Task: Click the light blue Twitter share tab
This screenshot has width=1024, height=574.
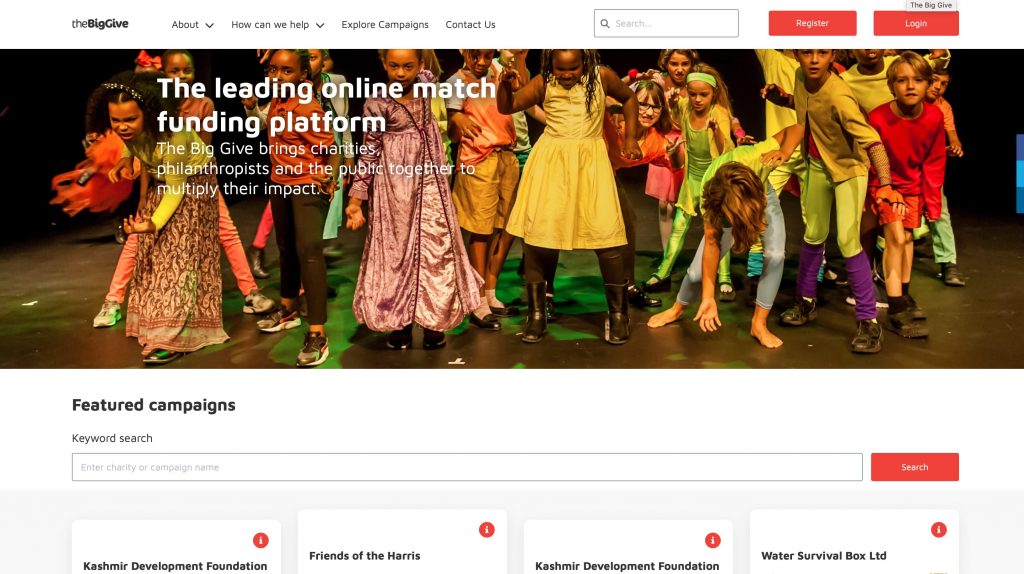Action: click(x=1019, y=173)
